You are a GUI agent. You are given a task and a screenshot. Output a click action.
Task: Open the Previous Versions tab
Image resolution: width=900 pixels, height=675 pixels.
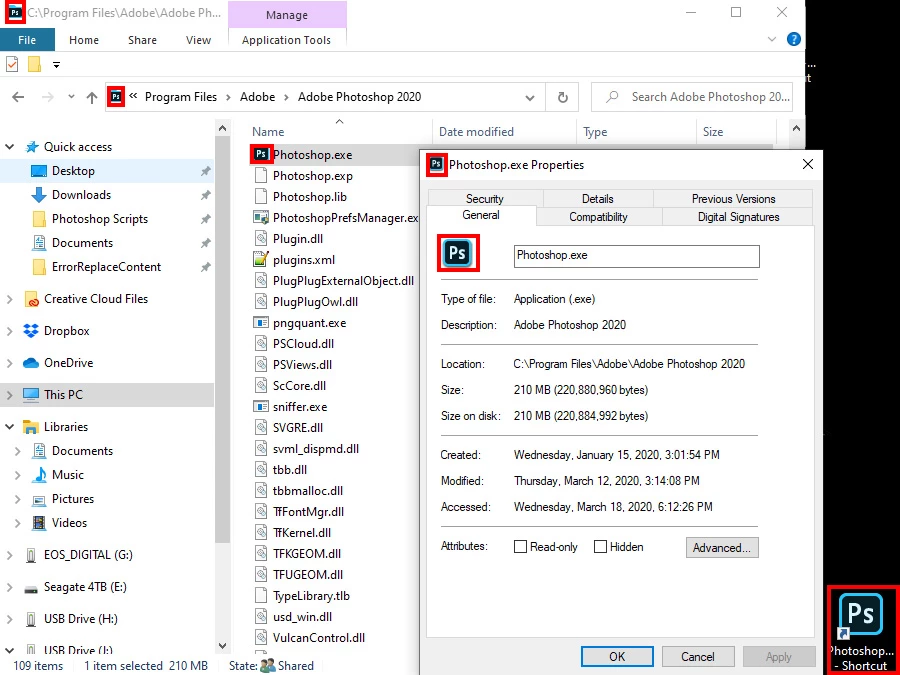[x=734, y=199]
